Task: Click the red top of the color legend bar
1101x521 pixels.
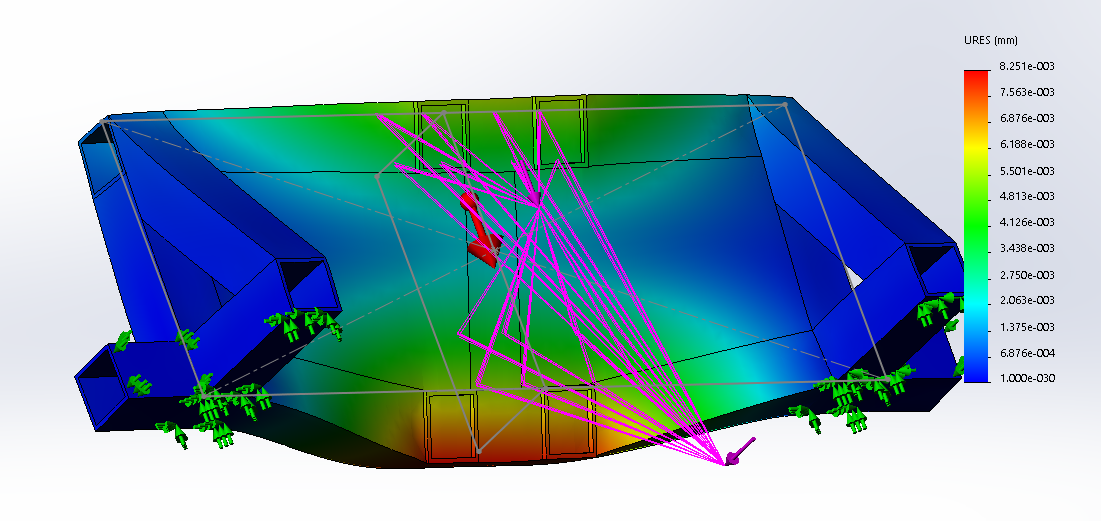Action: tap(976, 77)
